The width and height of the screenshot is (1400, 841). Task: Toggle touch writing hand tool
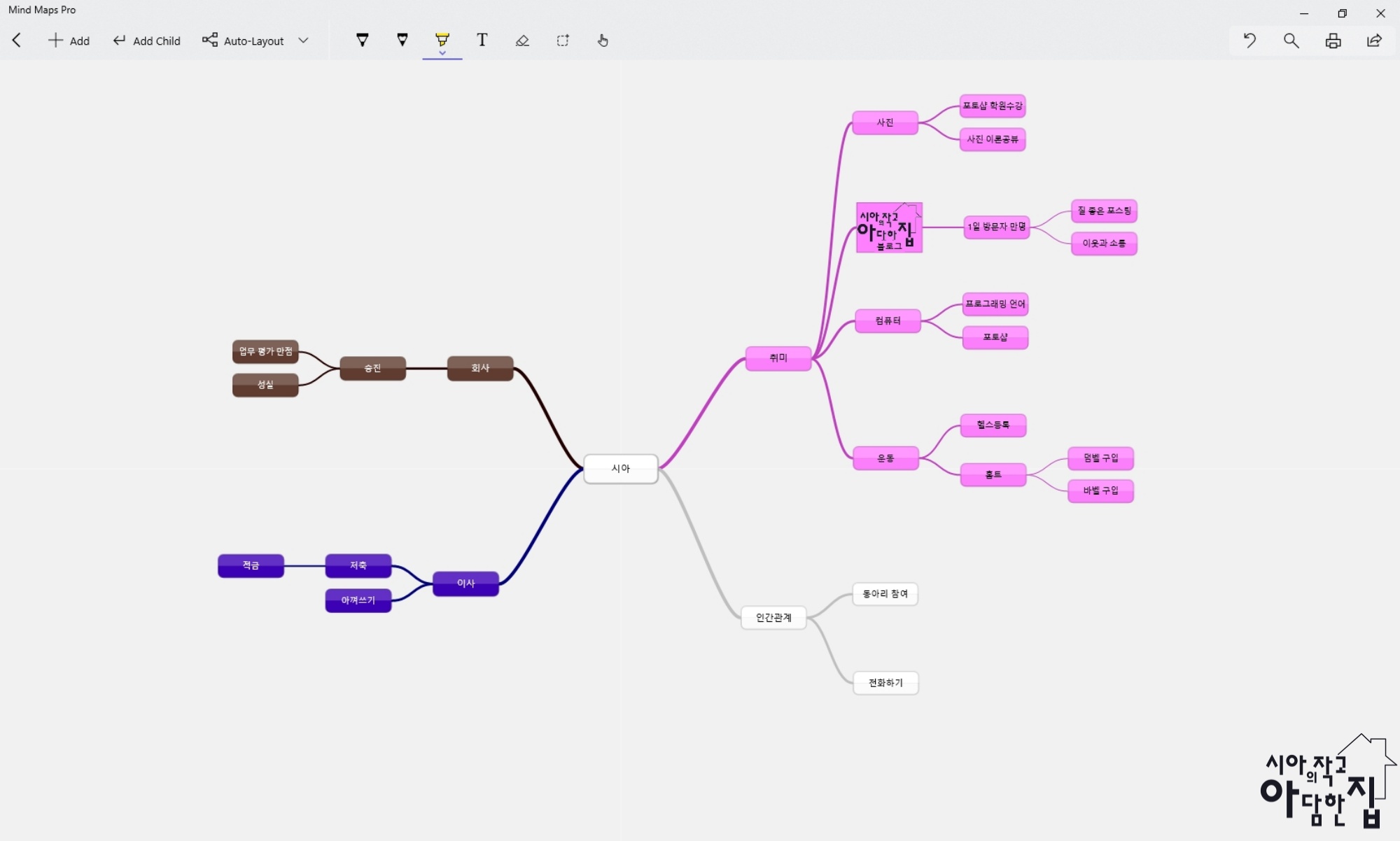[603, 41]
